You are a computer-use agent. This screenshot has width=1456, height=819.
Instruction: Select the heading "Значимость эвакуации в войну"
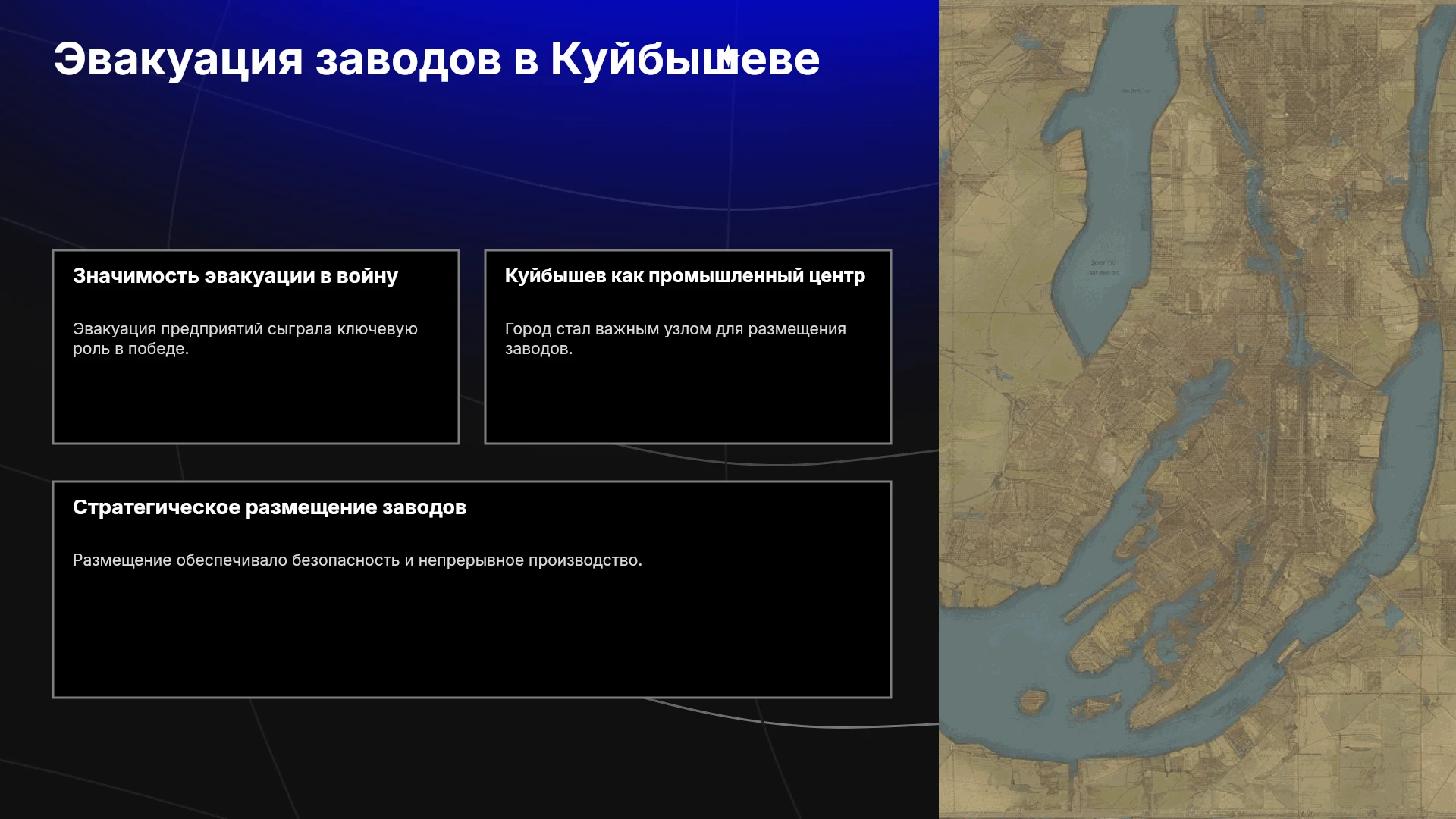tap(235, 276)
